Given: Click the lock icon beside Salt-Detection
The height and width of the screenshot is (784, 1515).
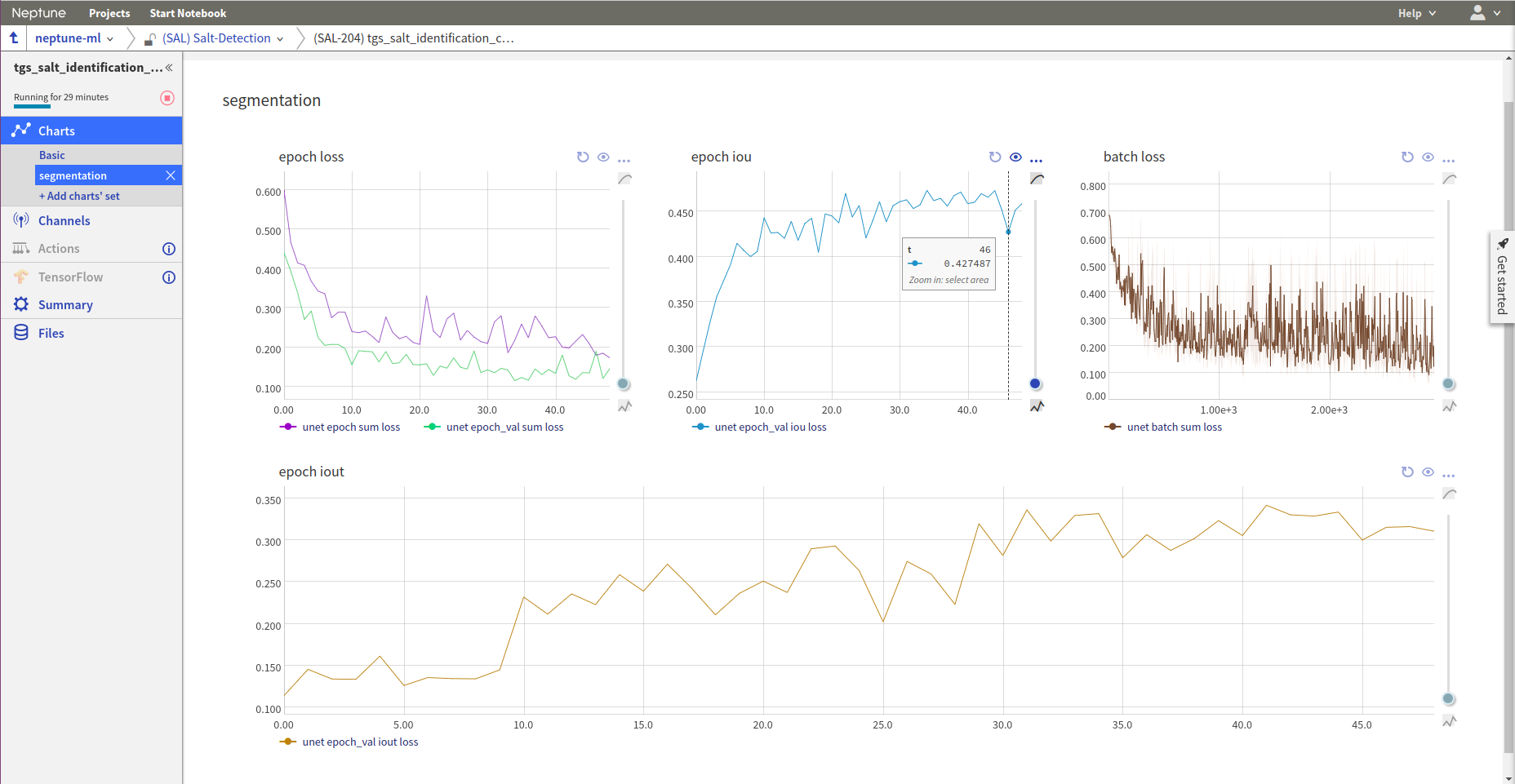Looking at the screenshot, I should coord(150,39).
